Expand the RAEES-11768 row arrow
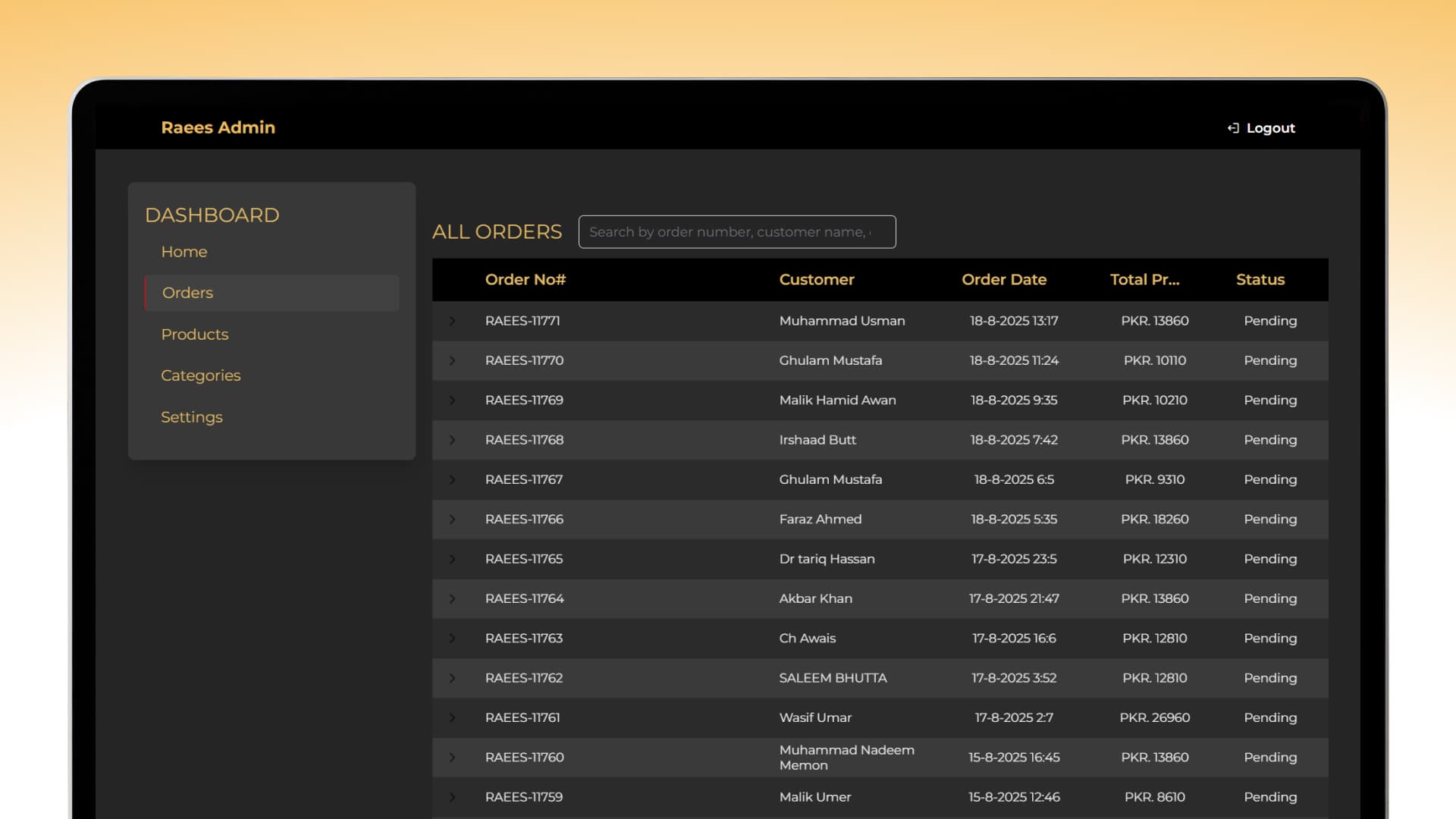 [x=452, y=440]
